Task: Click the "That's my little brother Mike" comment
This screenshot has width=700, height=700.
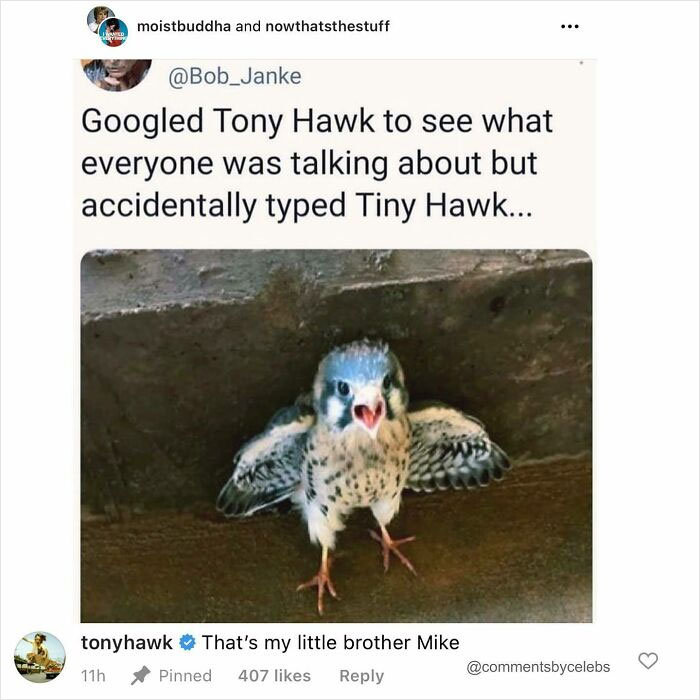Action: (x=330, y=642)
